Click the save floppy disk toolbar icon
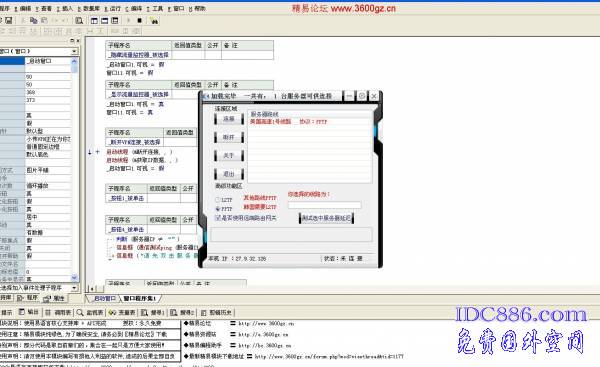600x367 pixels. [8, 20]
